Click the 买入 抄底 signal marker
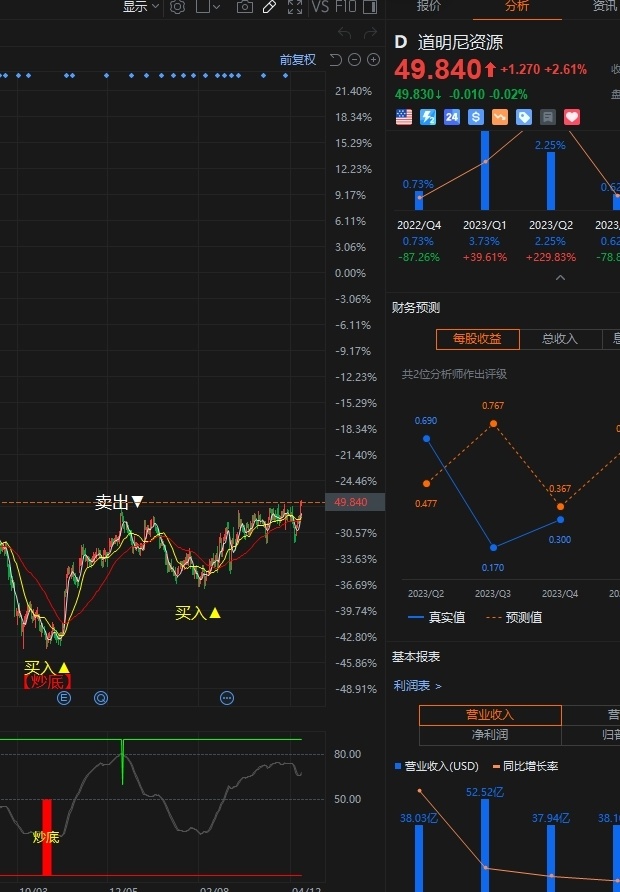The width and height of the screenshot is (620, 892). pyautogui.click(x=47, y=674)
